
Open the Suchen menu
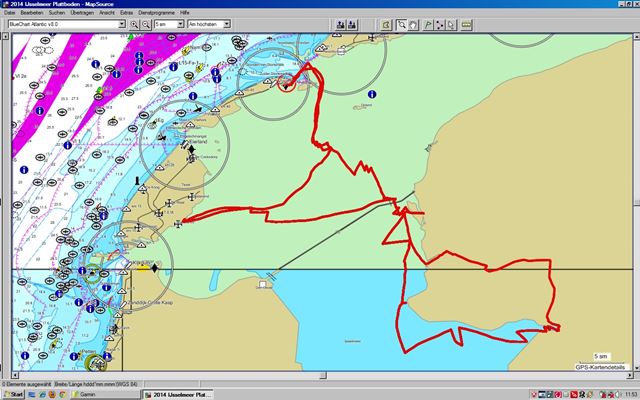click(57, 13)
